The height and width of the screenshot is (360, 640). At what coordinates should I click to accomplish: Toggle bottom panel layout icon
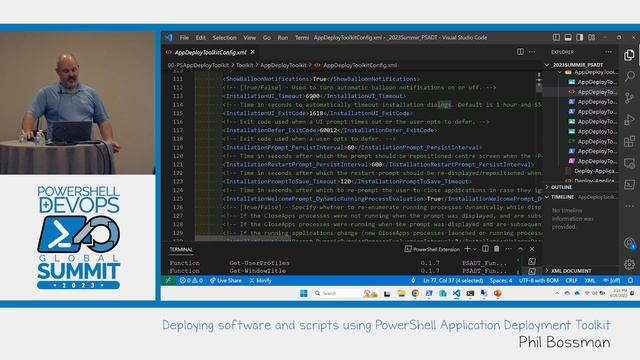pyautogui.click(x=568, y=37)
